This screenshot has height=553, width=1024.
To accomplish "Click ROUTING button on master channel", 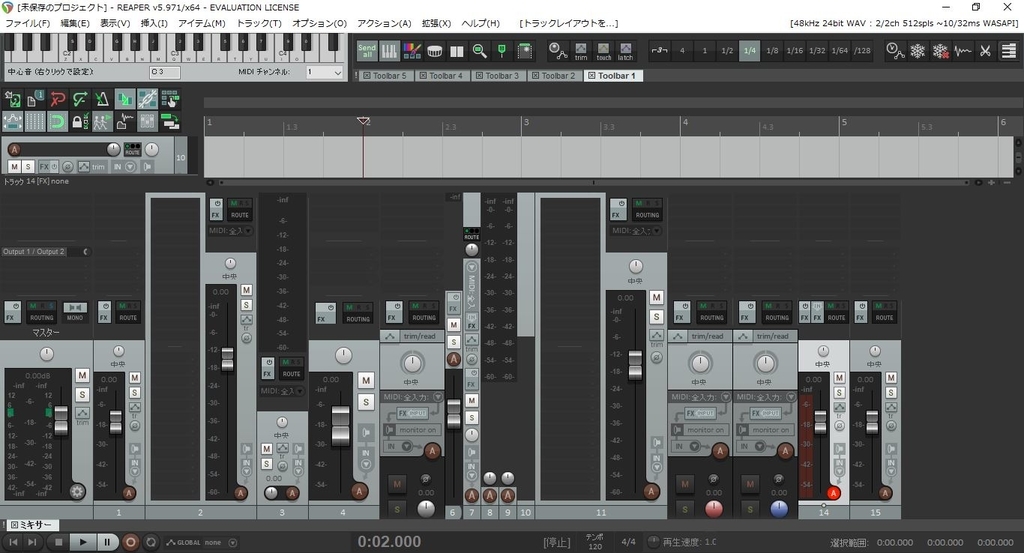I will pyautogui.click(x=42, y=312).
